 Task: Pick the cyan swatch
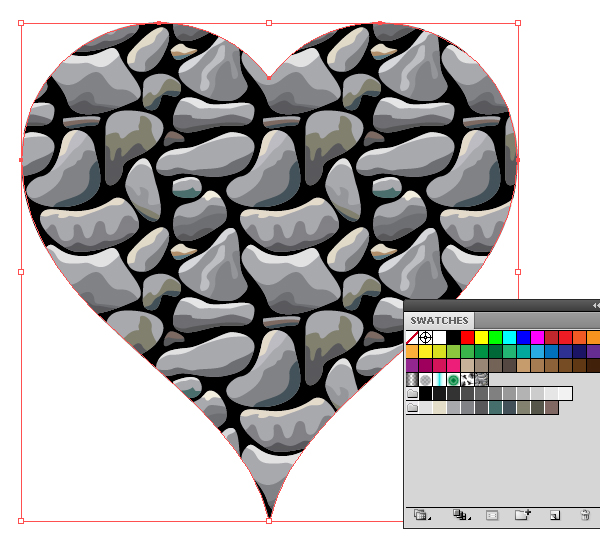click(x=509, y=338)
